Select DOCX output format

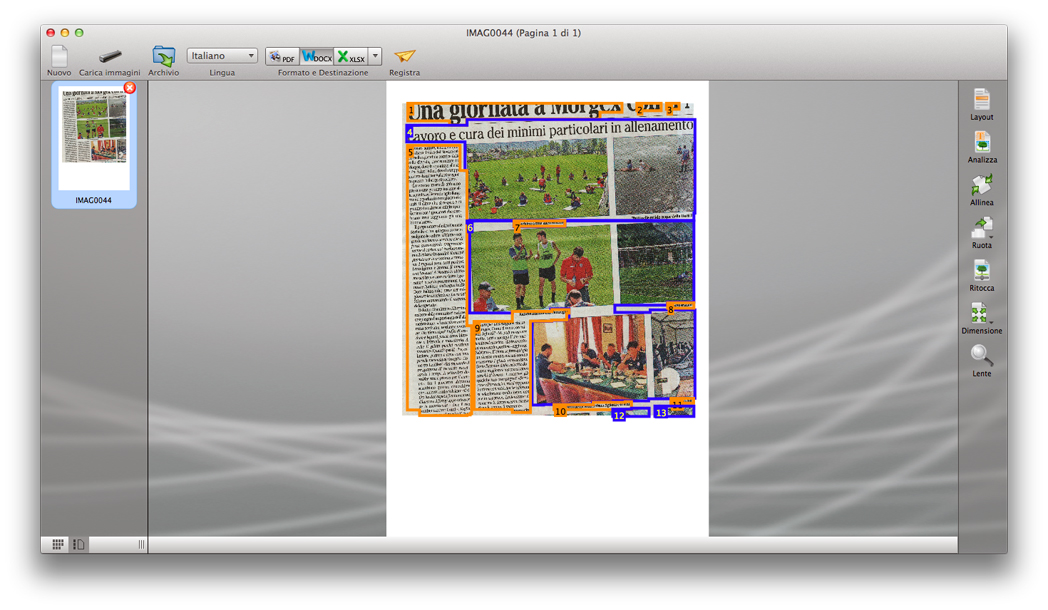316,57
